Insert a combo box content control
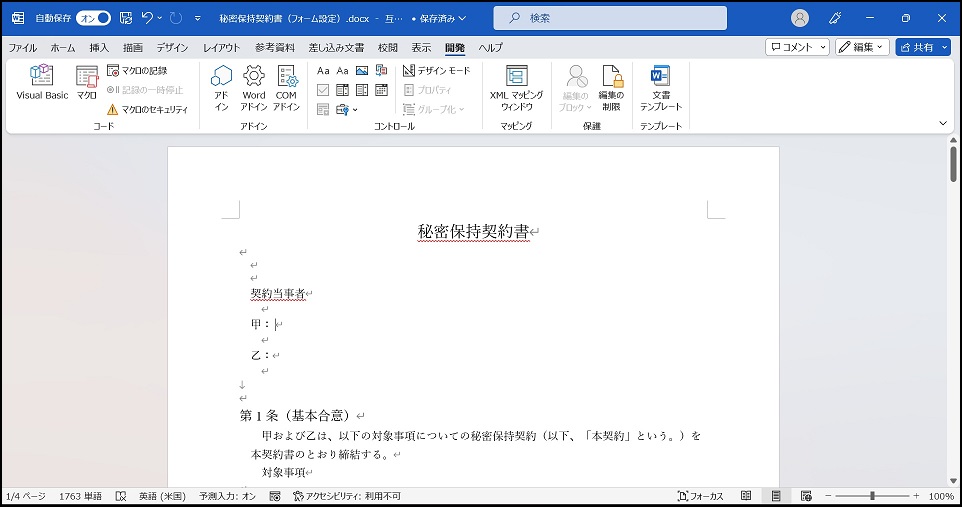Viewport: 962px width, 507px height. click(342, 90)
